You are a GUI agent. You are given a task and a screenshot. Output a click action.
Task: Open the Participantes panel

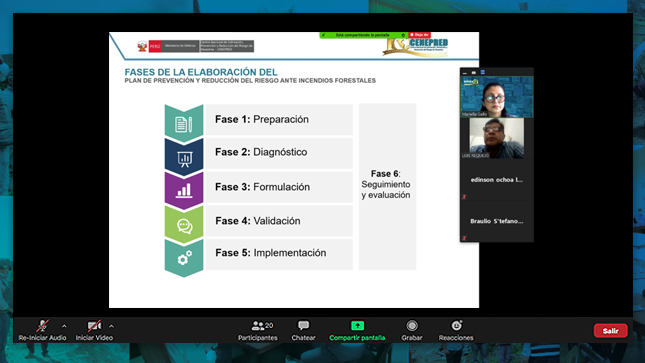258,331
